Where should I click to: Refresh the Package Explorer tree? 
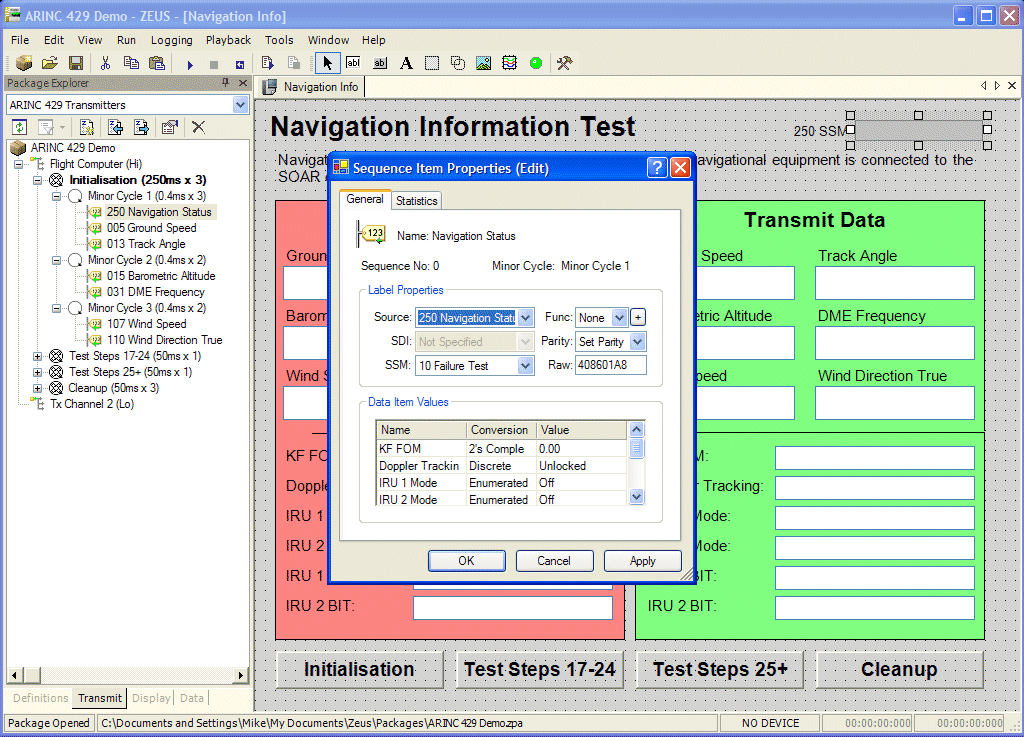point(20,127)
